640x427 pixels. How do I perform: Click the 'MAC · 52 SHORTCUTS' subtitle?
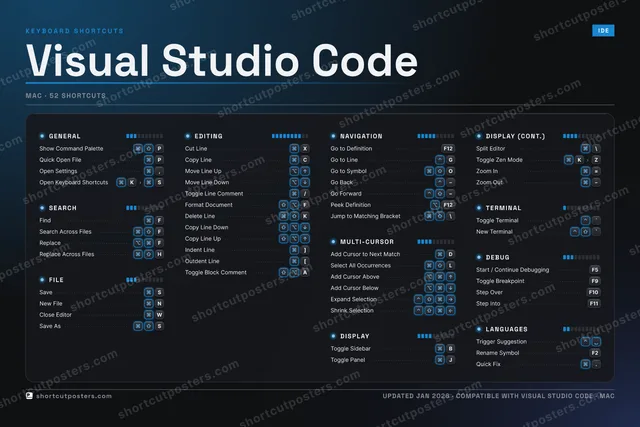coord(66,96)
